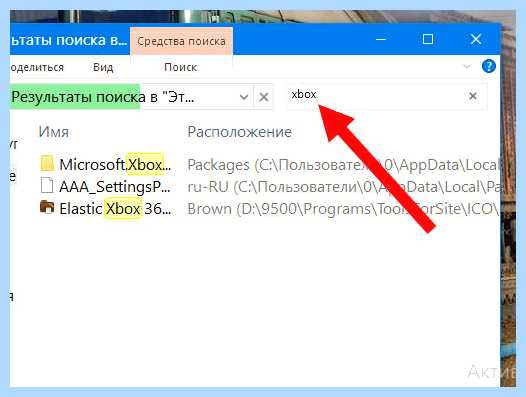Open the Поиск ribbon tab
Viewport: 526px width, 397px height.
180,67
